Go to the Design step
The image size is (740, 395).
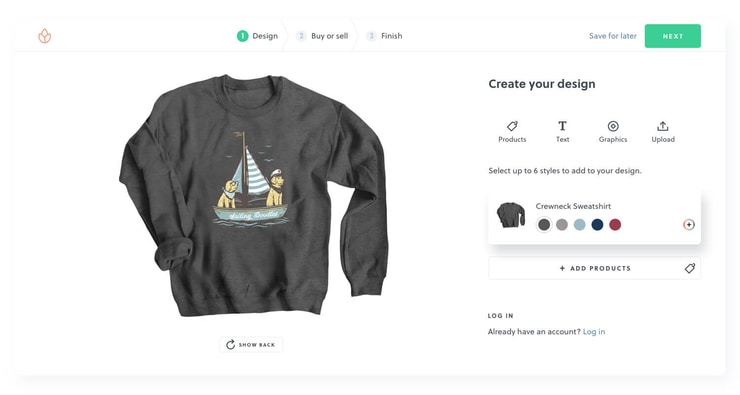[x=257, y=36]
